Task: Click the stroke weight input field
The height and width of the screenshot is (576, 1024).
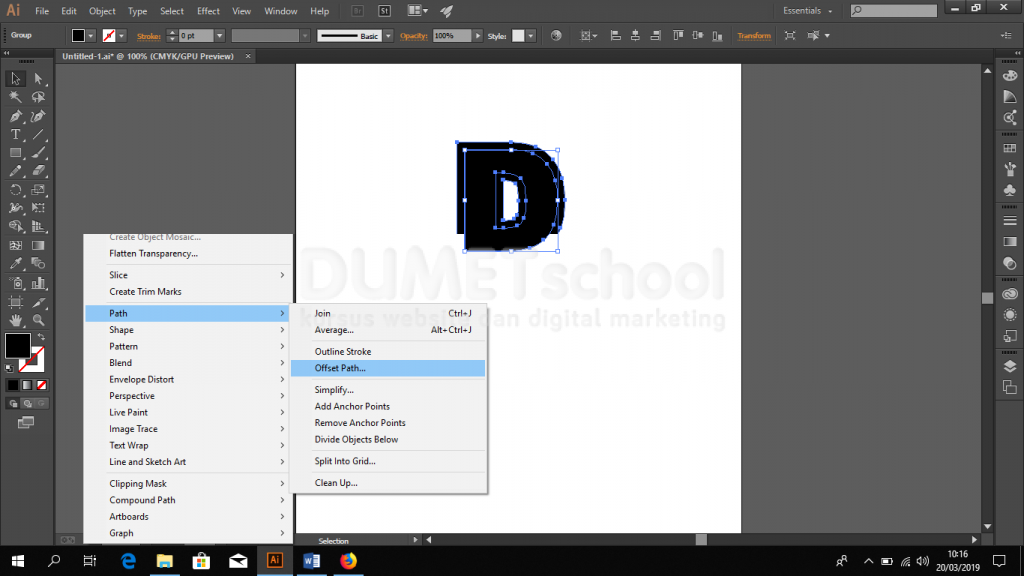Action: (195, 36)
